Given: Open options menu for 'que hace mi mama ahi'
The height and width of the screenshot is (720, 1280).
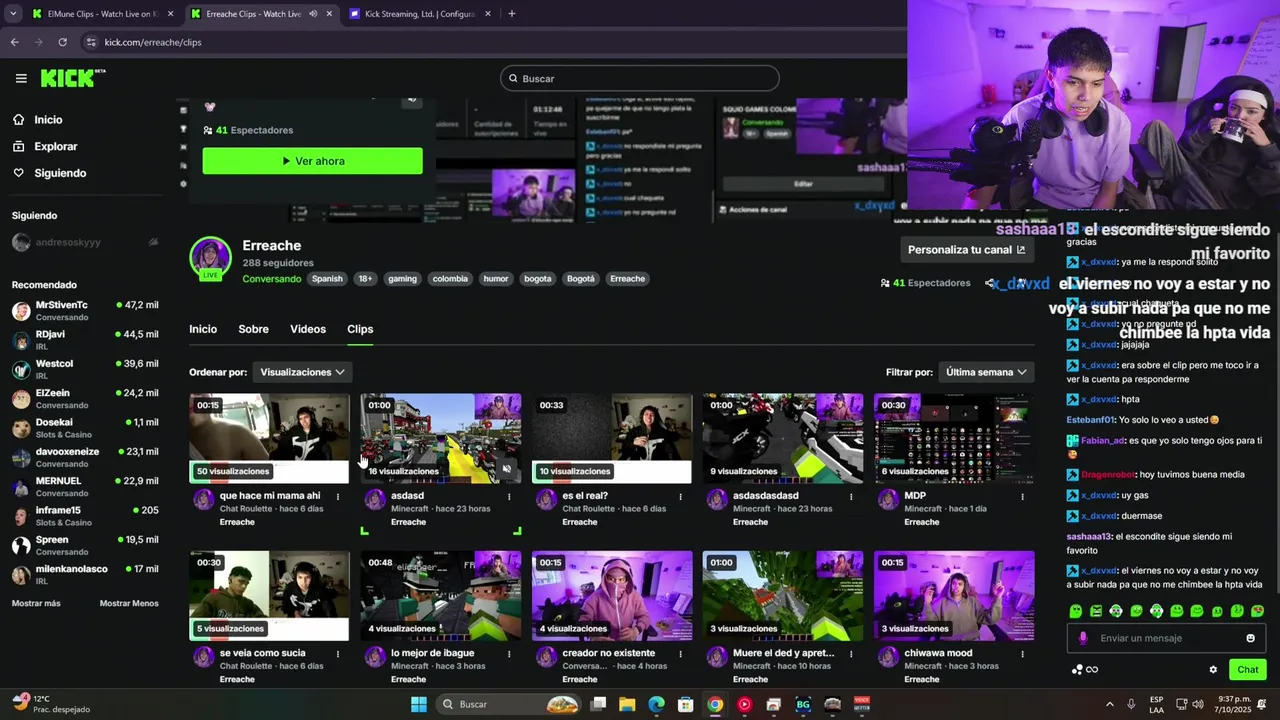Looking at the screenshot, I should 338,496.
